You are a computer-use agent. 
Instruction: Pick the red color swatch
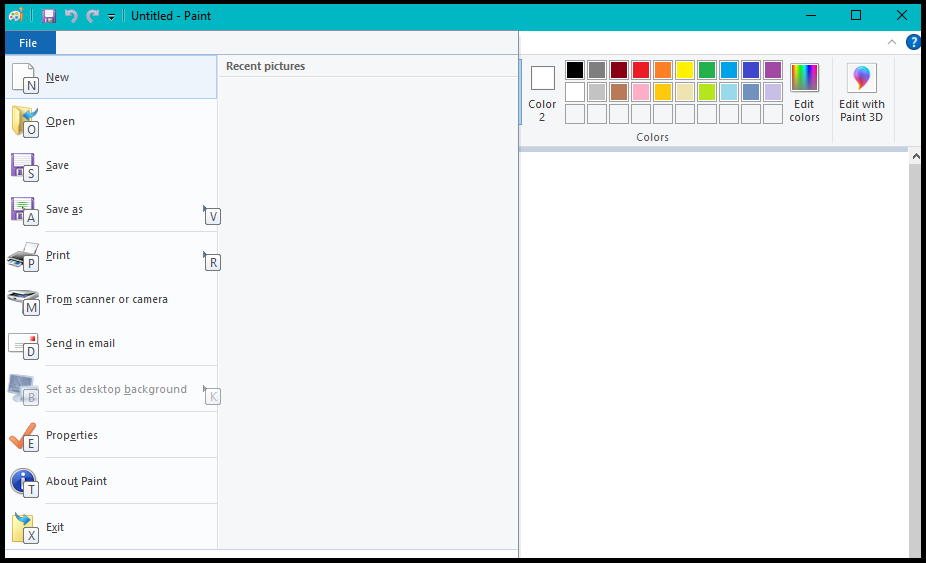point(641,70)
